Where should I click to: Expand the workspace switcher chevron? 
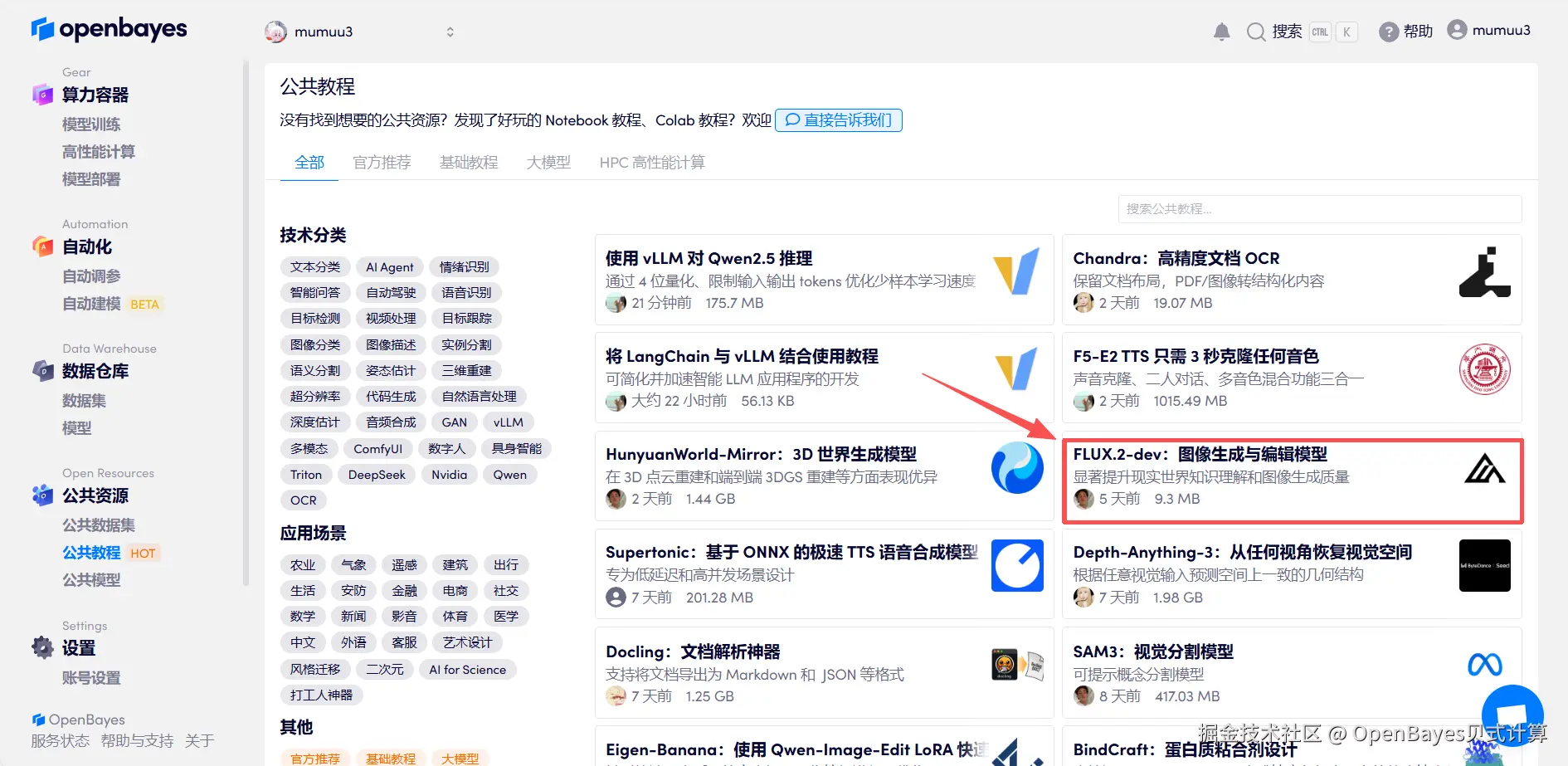[x=450, y=32]
